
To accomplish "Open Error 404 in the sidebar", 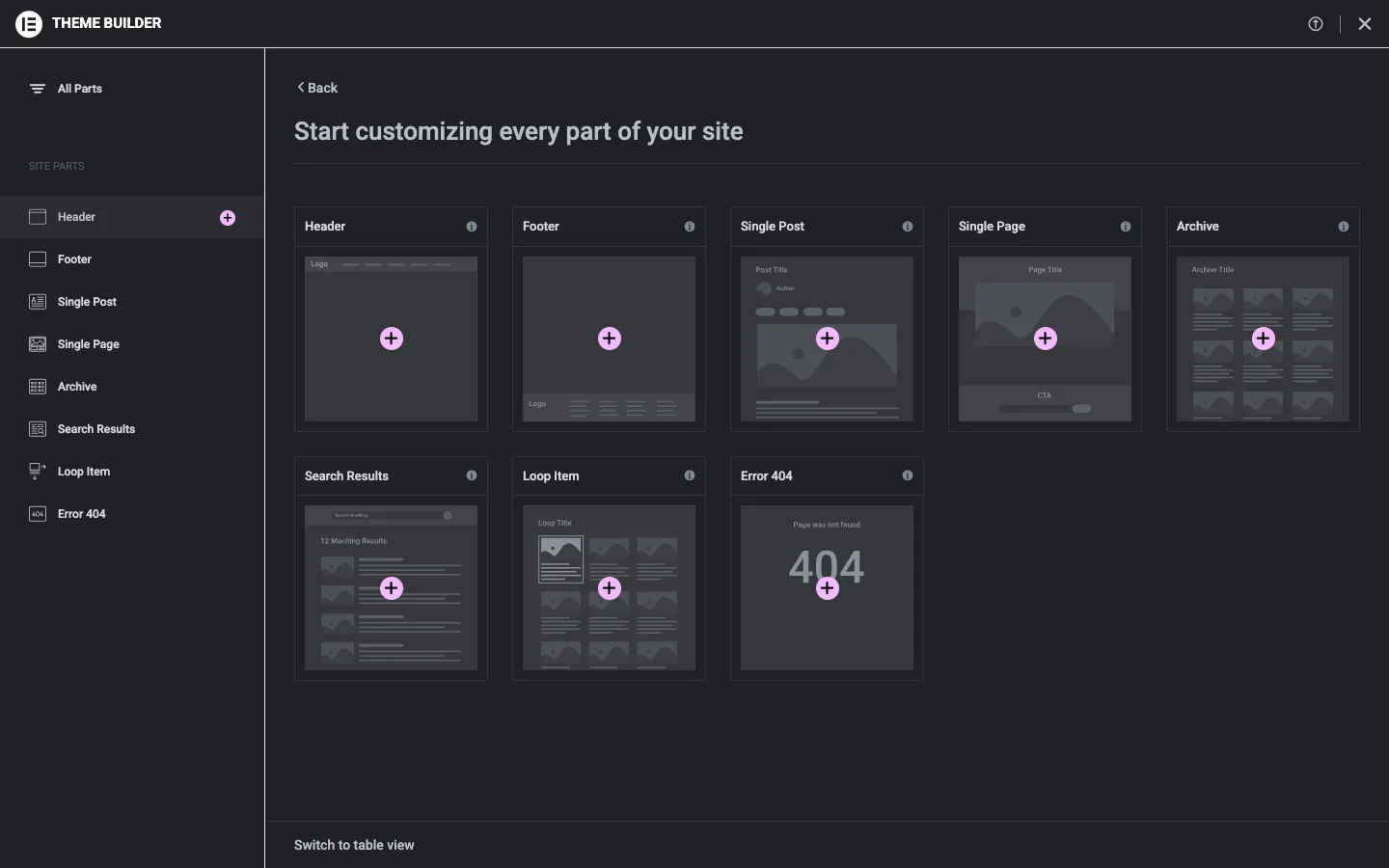I will coord(132,514).
